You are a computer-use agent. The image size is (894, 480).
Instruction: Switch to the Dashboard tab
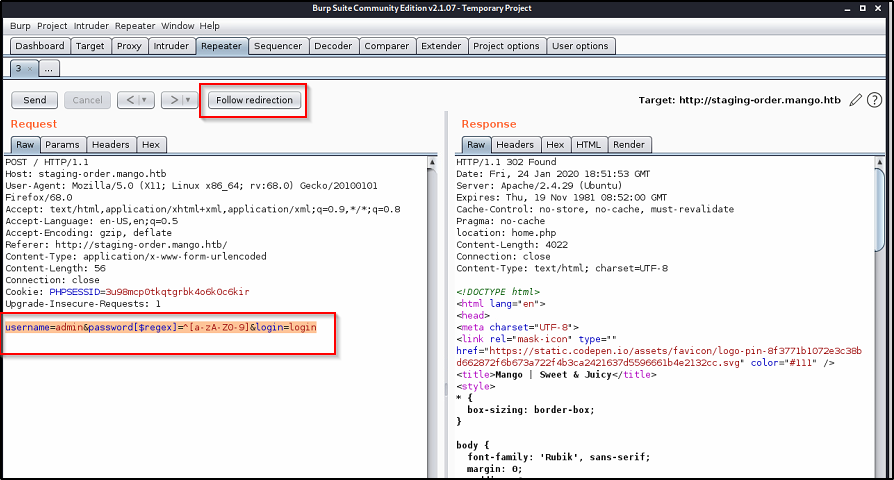[x=40, y=46]
